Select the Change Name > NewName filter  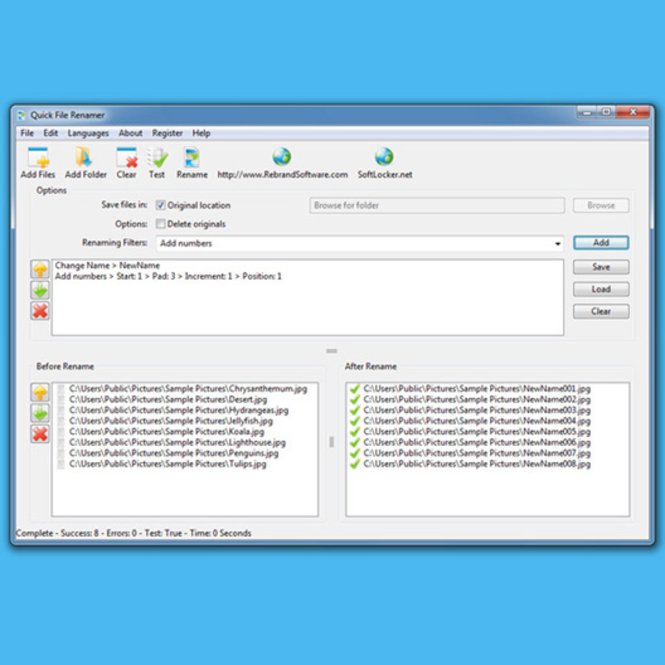point(107,265)
